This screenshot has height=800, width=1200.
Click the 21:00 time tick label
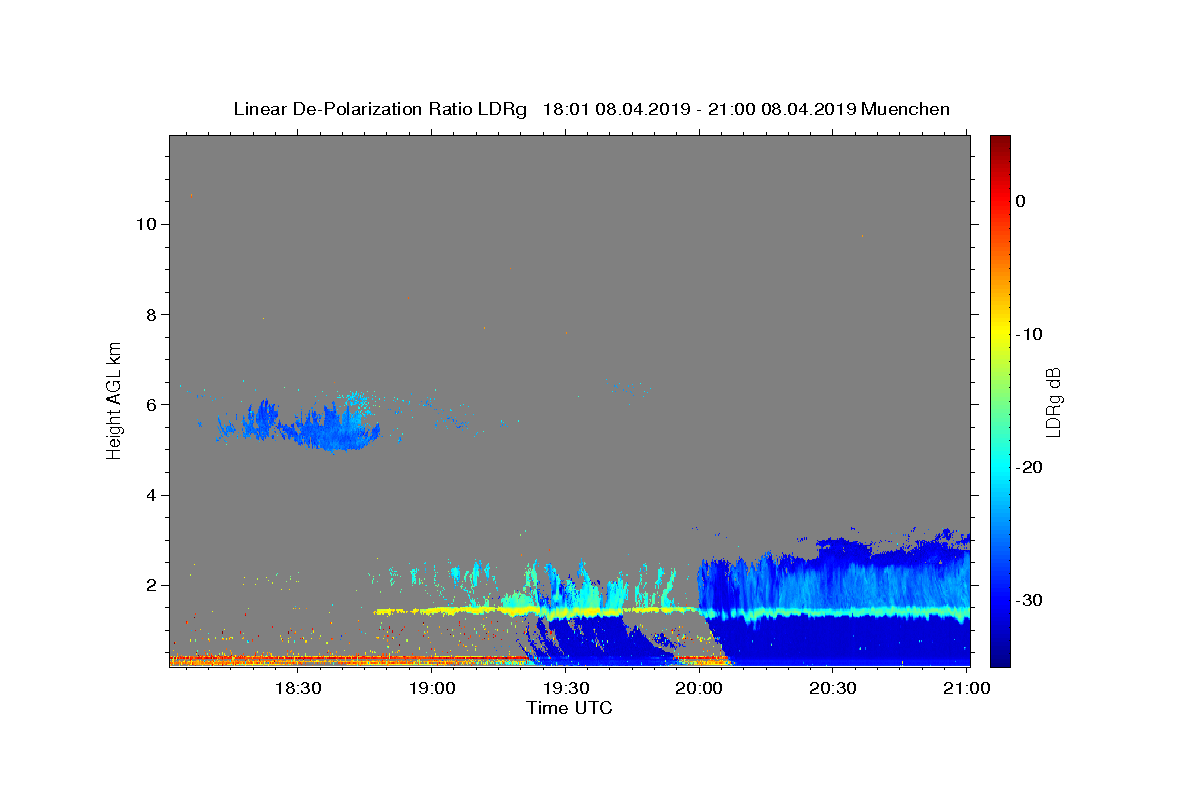coord(966,688)
